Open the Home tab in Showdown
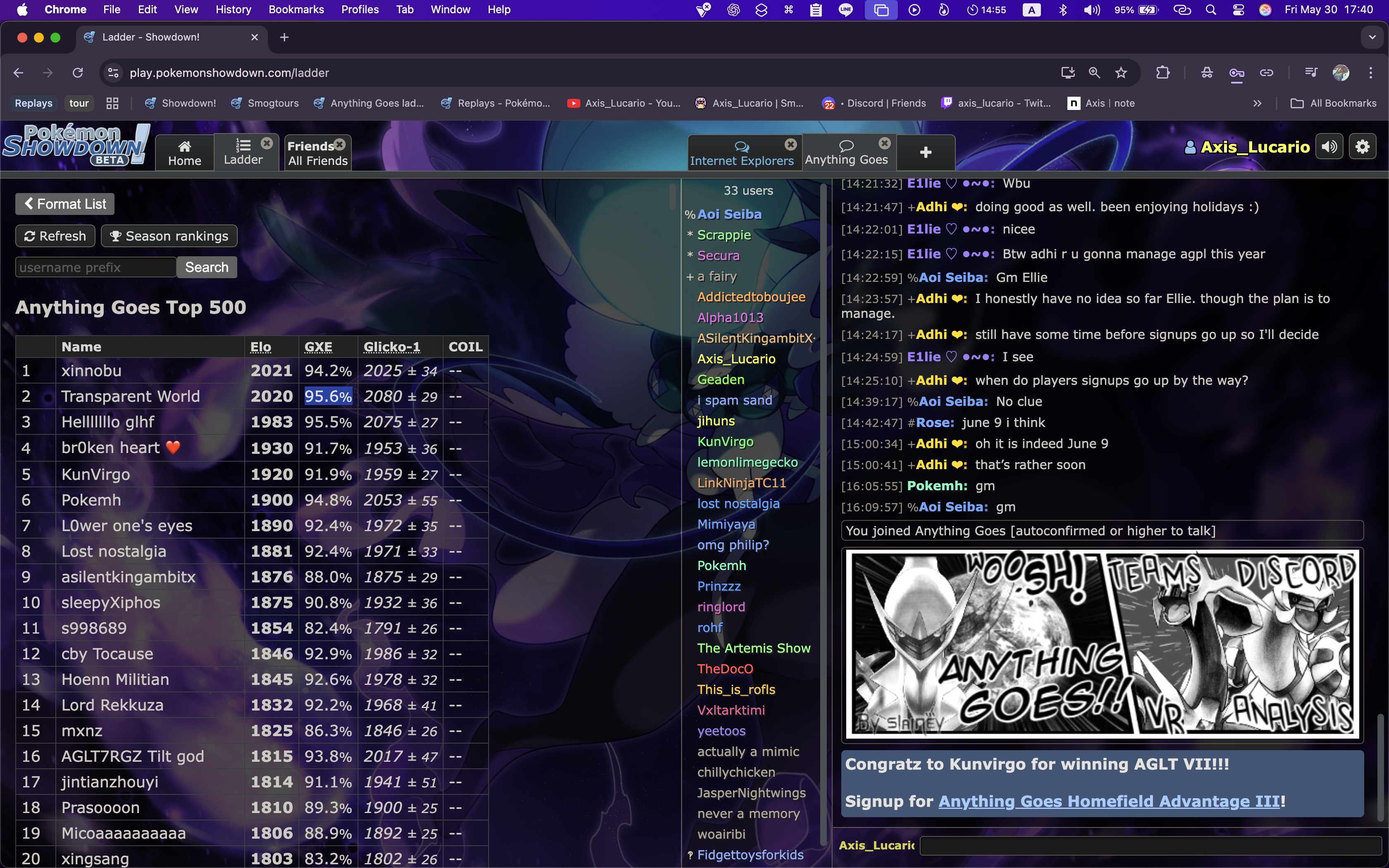This screenshot has width=1389, height=868. [x=185, y=153]
